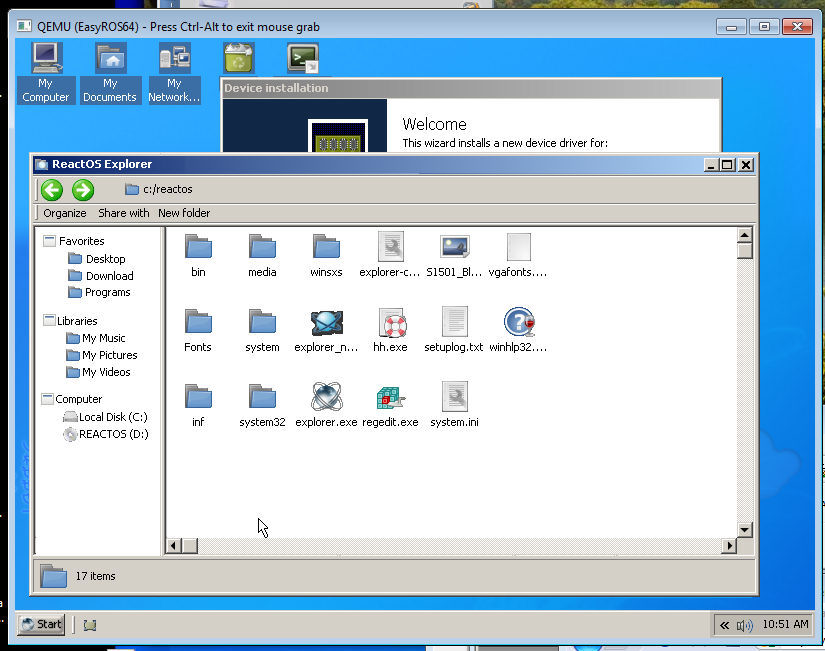Open the Organize menu

coord(65,213)
